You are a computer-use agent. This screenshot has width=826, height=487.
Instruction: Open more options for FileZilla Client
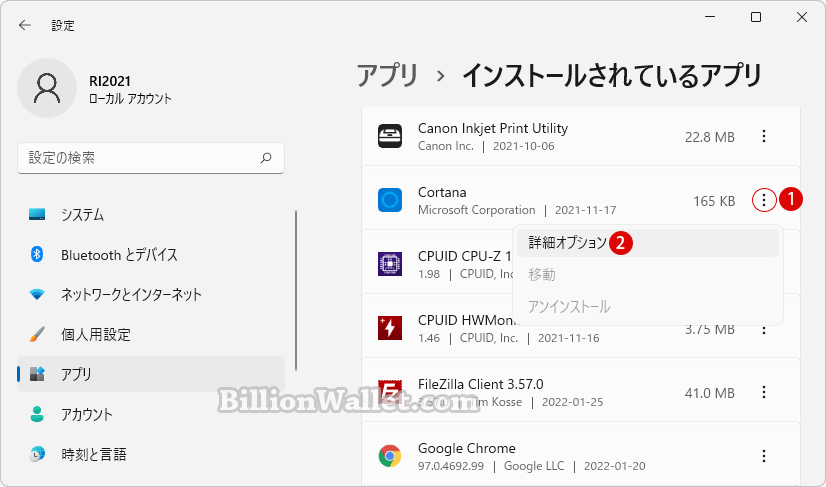pos(764,392)
